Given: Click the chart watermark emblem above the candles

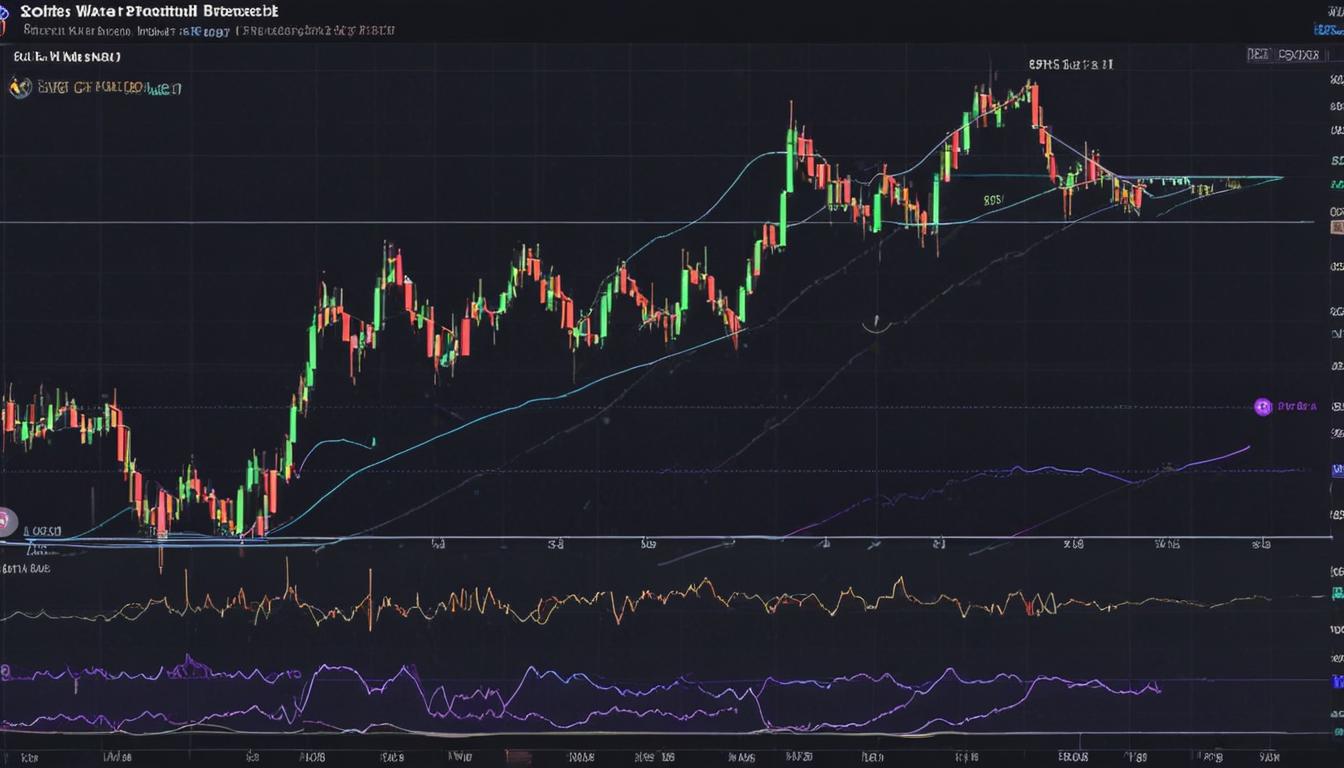Looking at the screenshot, I should (x=875, y=320).
